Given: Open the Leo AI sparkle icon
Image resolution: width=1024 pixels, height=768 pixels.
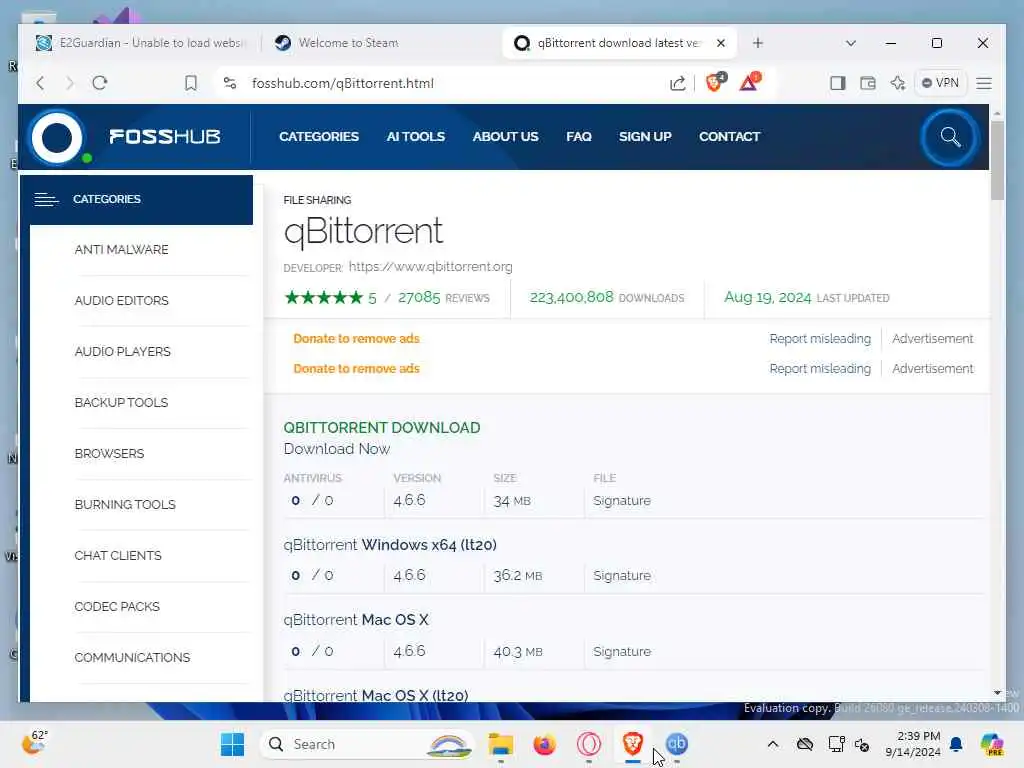Looking at the screenshot, I should coord(898,83).
